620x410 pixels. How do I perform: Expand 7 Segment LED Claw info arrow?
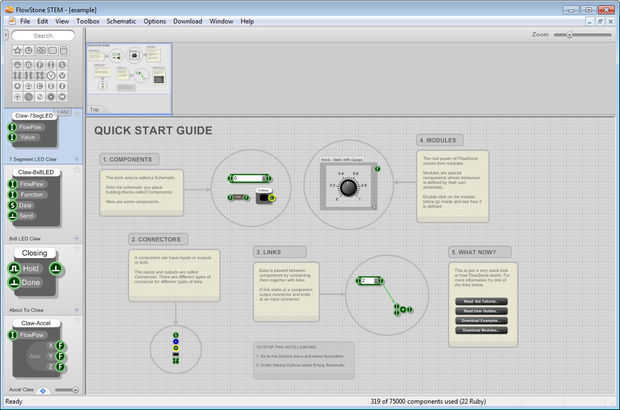click(x=77, y=159)
